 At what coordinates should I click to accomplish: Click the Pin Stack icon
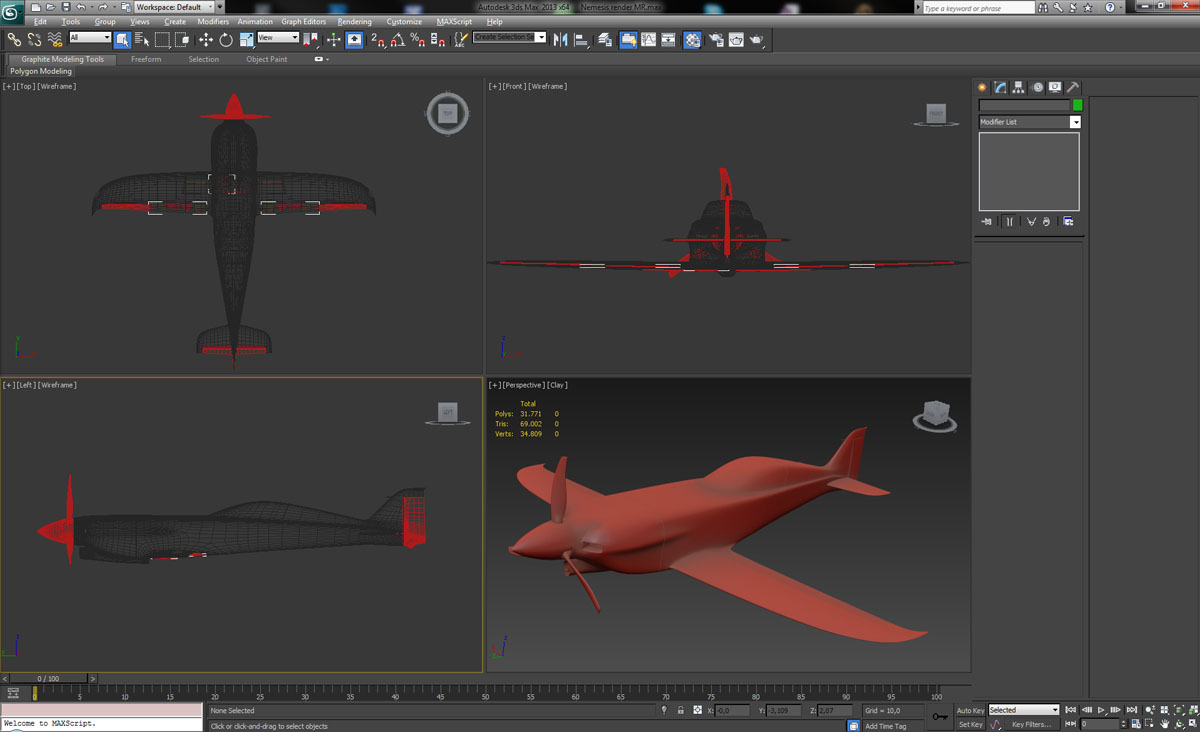[987, 221]
